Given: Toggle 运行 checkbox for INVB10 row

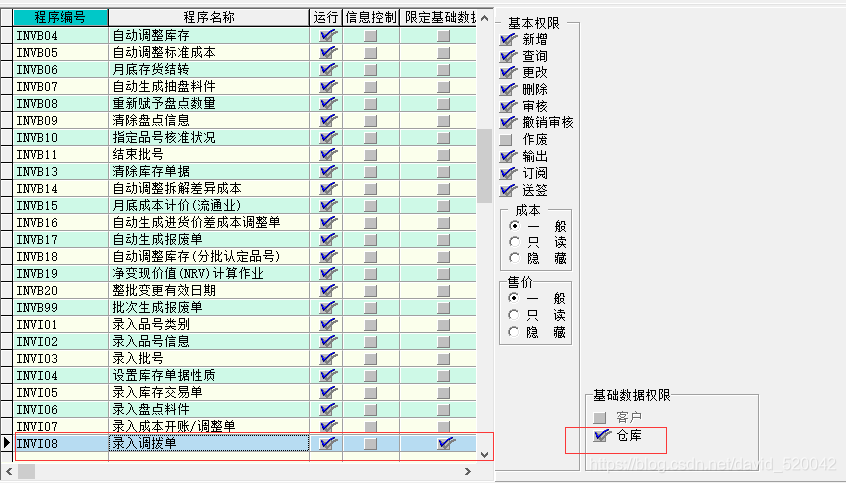Looking at the screenshot, I should (x=328, y=138).
